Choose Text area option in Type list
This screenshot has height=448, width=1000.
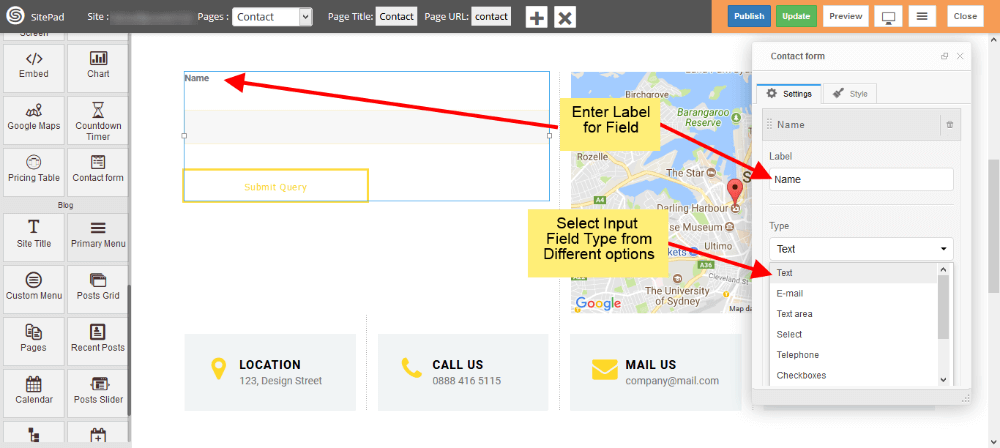[854, 314]
